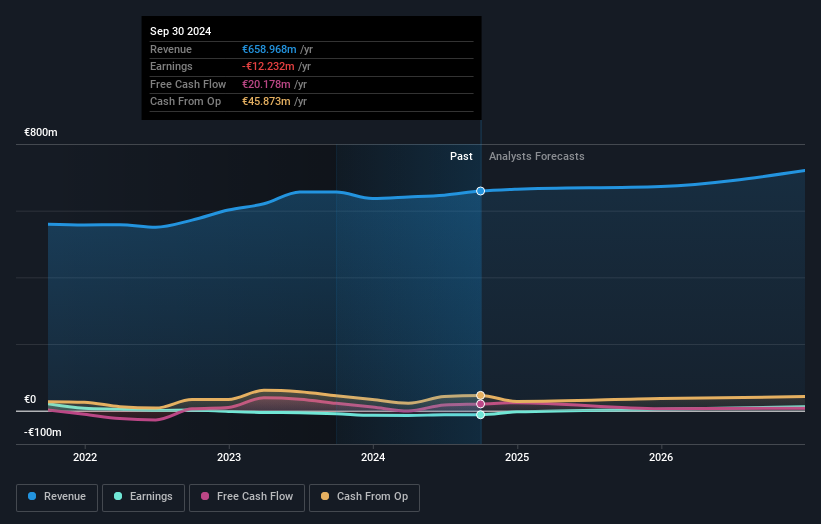
Task: Click the Revenue data point on blue line
Action: [481, 191]
